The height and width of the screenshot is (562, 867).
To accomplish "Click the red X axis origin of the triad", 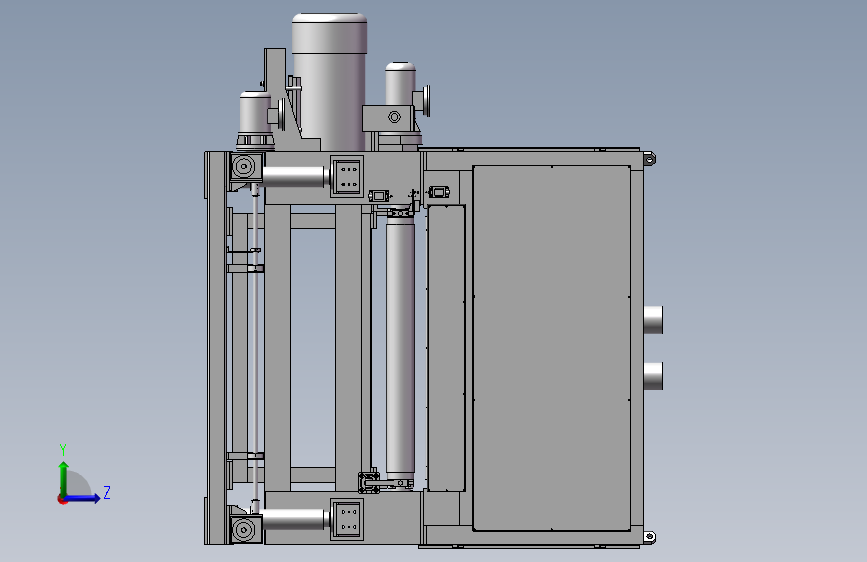I will tap(62, 499).
